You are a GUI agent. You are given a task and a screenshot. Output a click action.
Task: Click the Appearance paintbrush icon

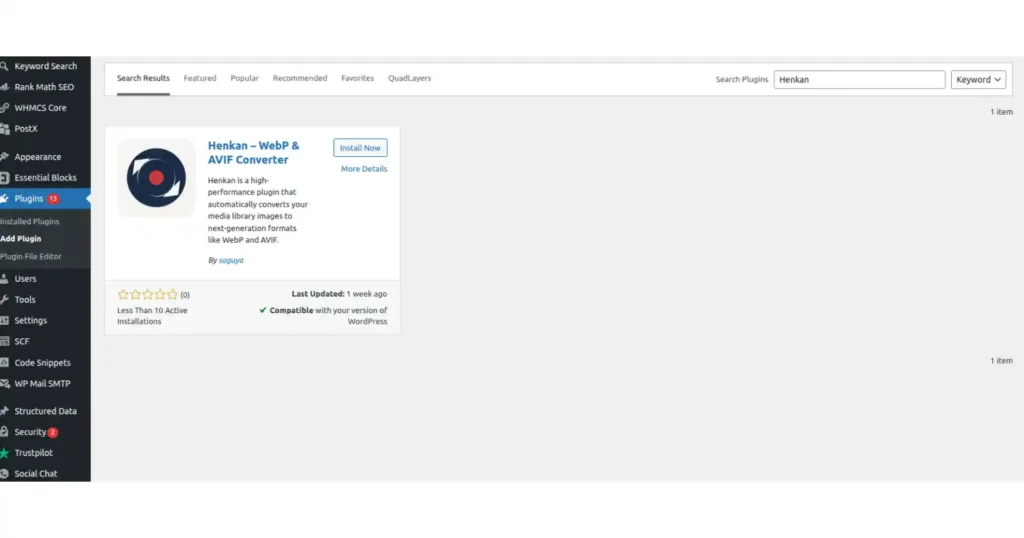(4, 157)
